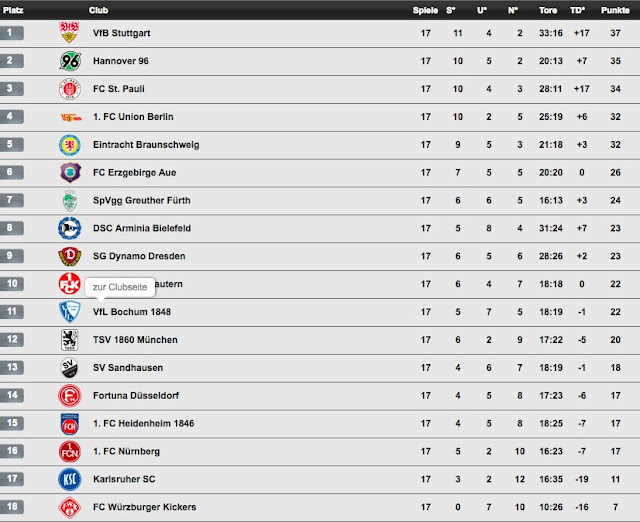Click the 'zur Clubseite' tooltip
The width and height of the screenshot is (640, 522).
pos(120,287)
